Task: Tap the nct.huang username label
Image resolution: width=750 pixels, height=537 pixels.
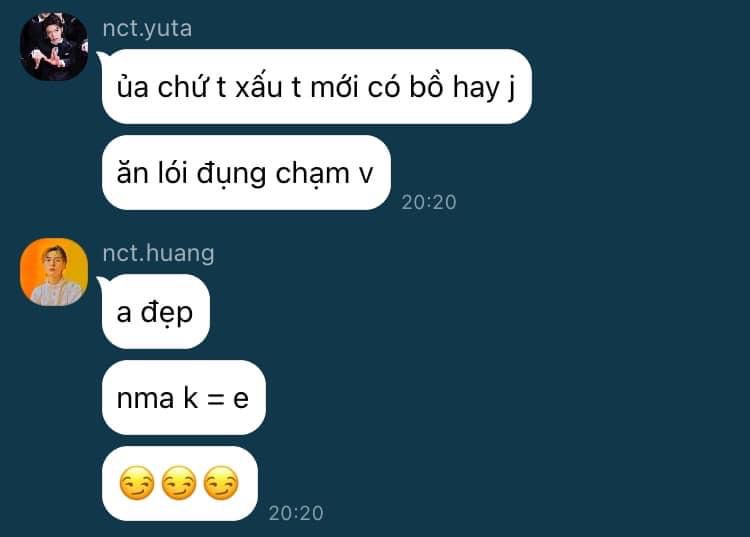Action: click(x=158, y=253)
